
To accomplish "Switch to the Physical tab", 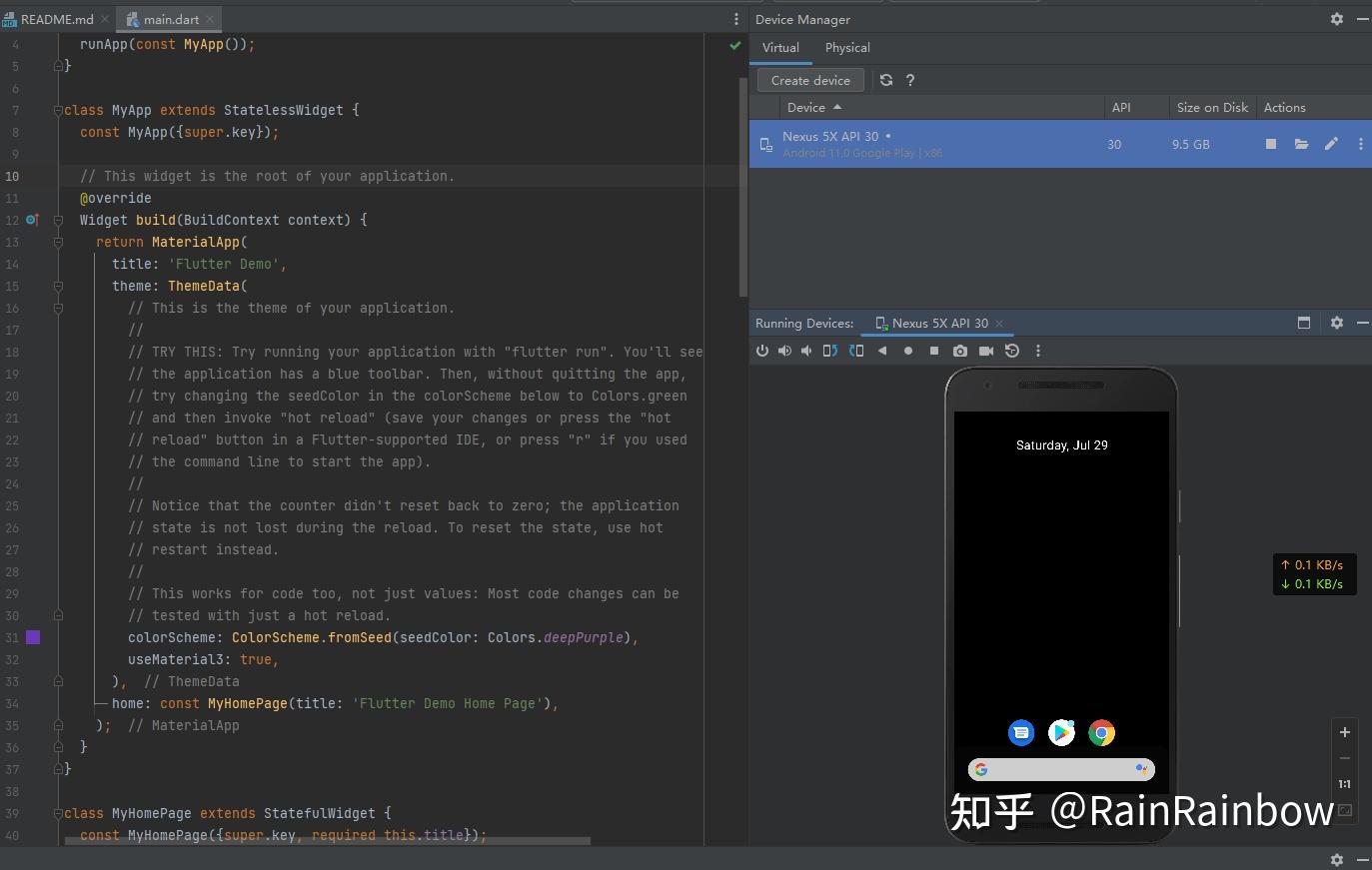I will [x=847, y=47].
